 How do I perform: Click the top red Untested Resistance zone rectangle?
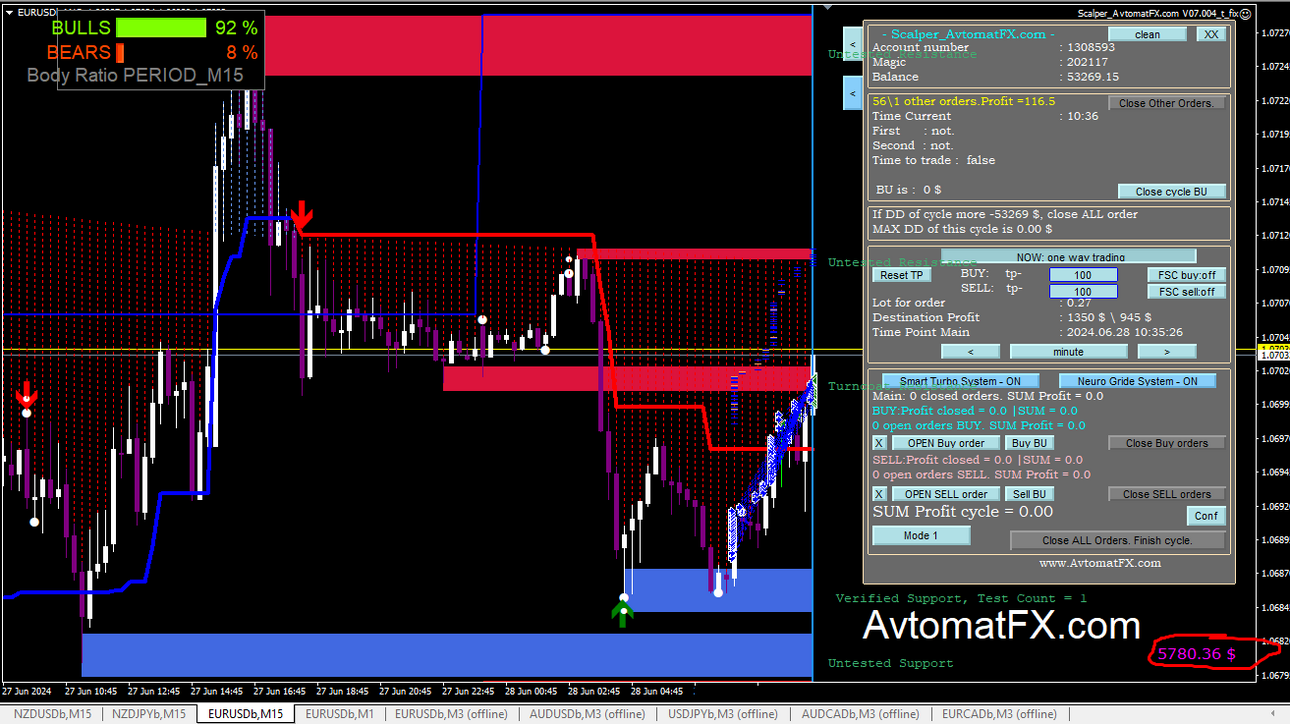coord(536,45)
